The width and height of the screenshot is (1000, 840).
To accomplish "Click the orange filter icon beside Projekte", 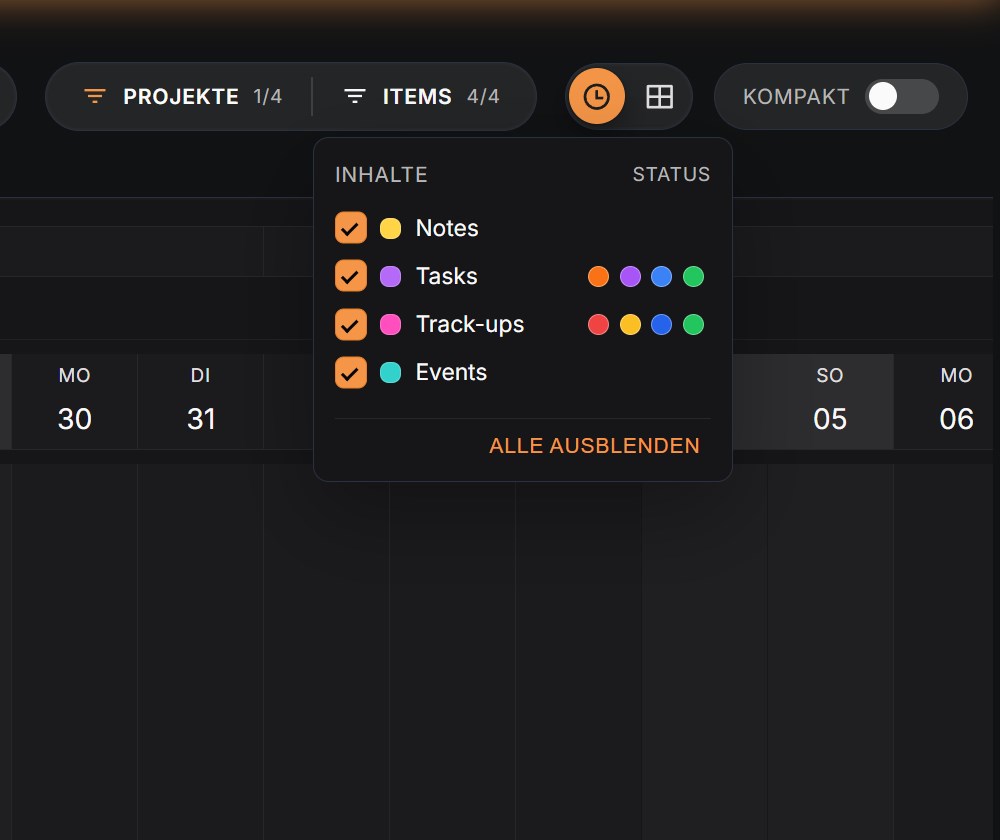I will (x=95, y=96).
